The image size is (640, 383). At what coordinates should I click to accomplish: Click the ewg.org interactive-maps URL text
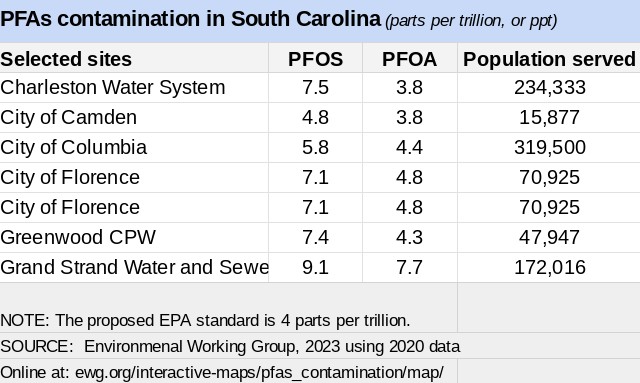click(x=259, y=372)
